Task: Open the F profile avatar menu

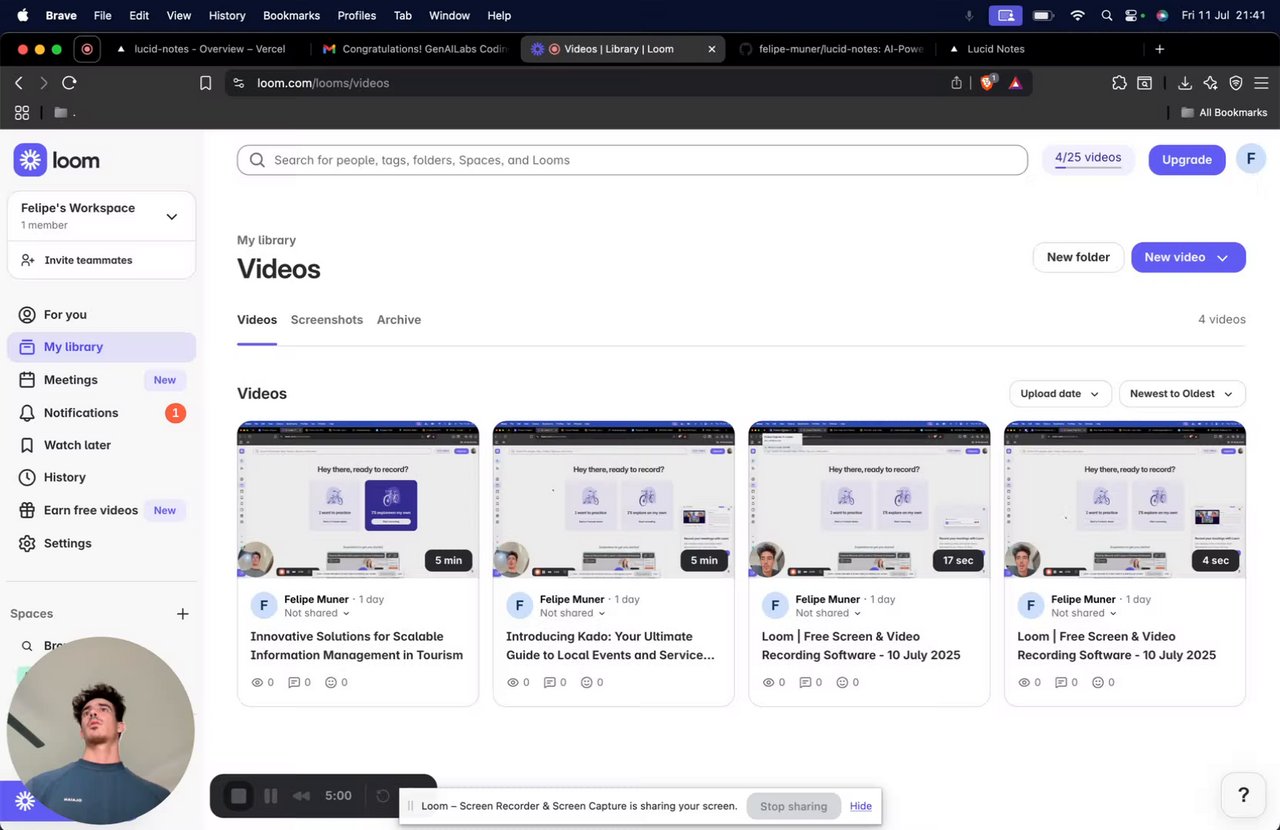Action: [1251, 159]
